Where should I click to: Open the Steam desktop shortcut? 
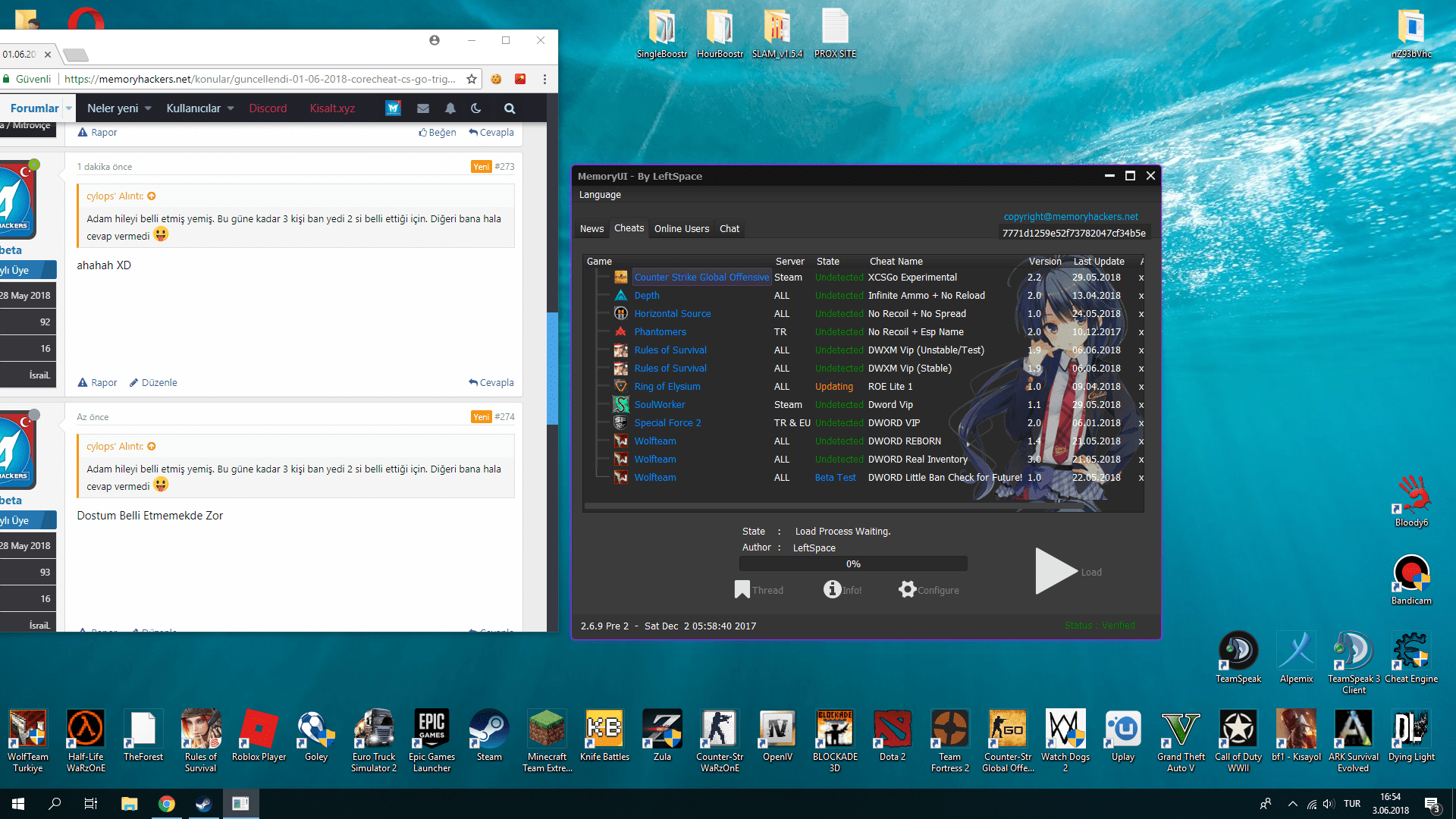(x=489, y=735)
